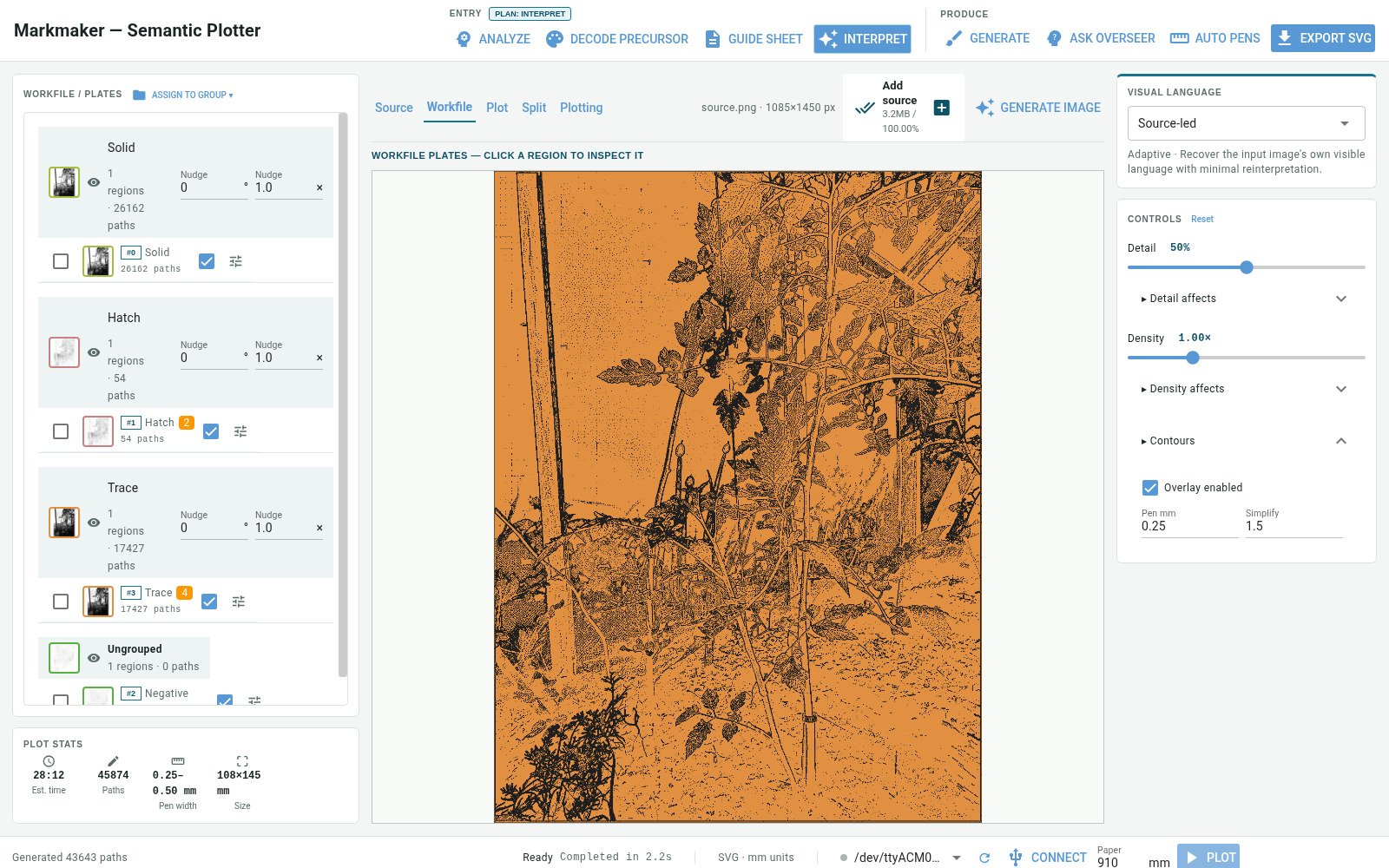Adjust the Density slider handle

pyautogui.click(x=1193, y=358)
